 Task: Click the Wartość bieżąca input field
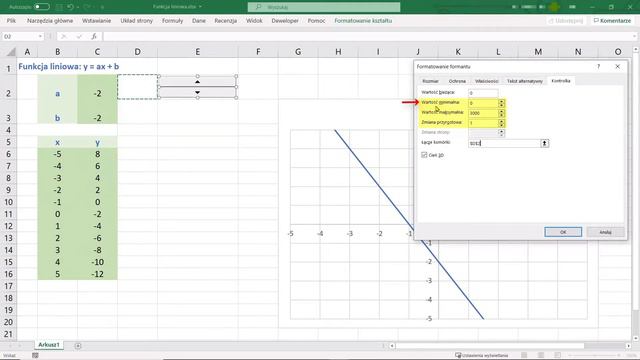tap(483, 93)
